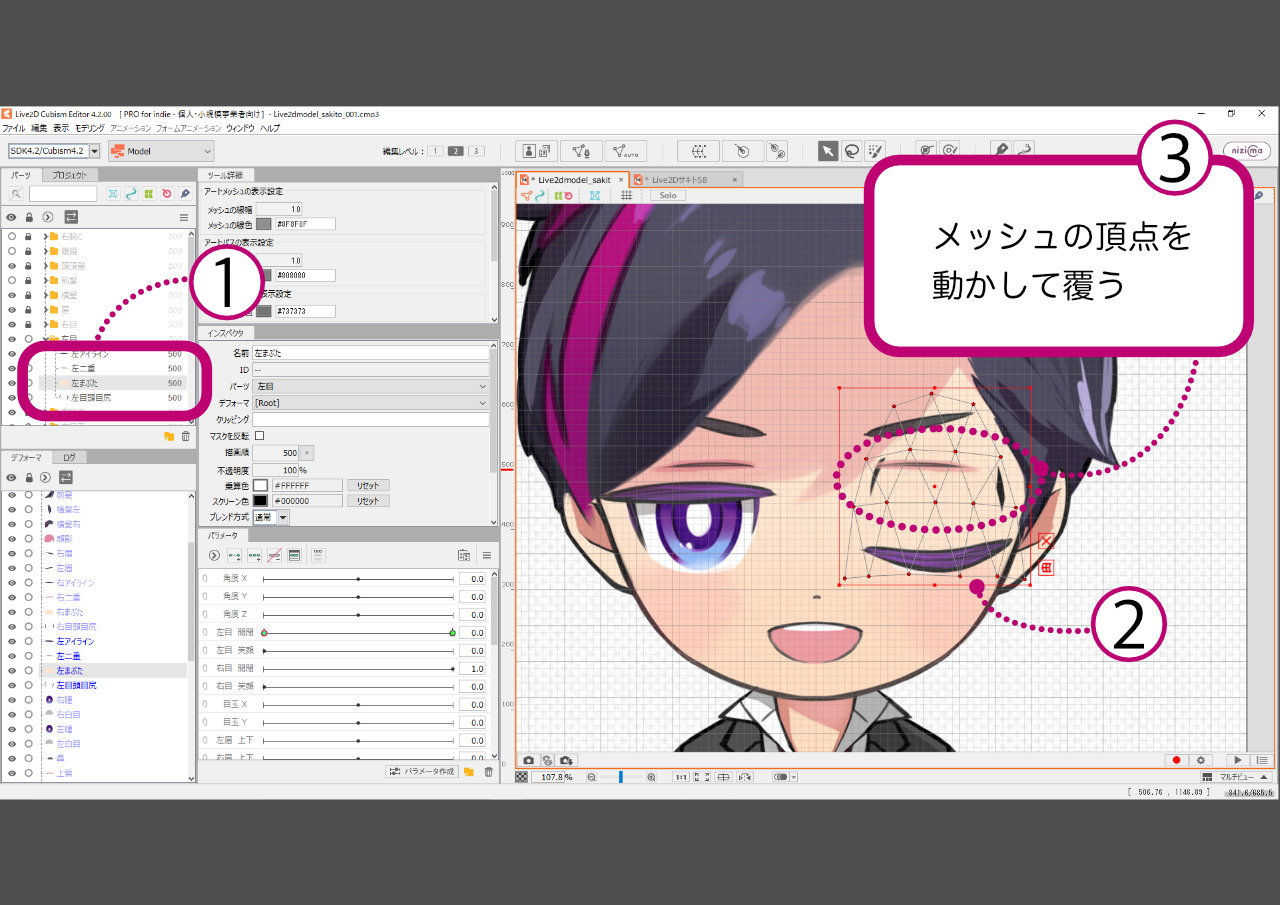The image size is (1280, 905).
Task: Click delete keyform icon in Parameter panel
Action: point(274,555)
